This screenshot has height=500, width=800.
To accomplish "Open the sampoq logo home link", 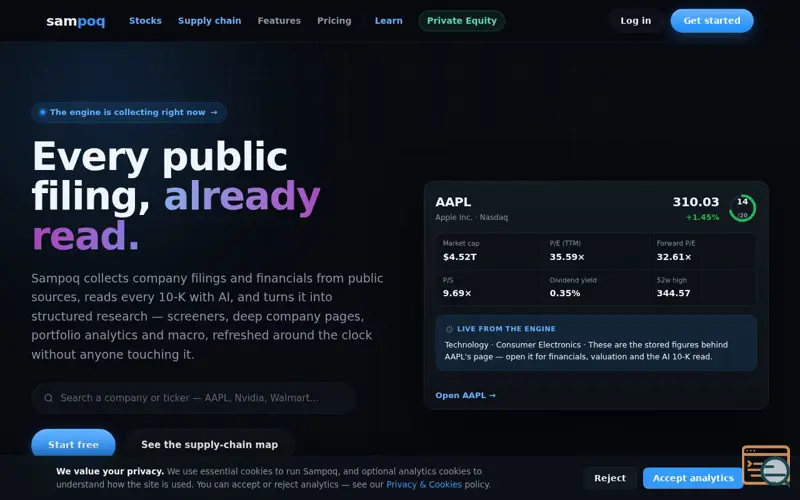I will 76,21.
